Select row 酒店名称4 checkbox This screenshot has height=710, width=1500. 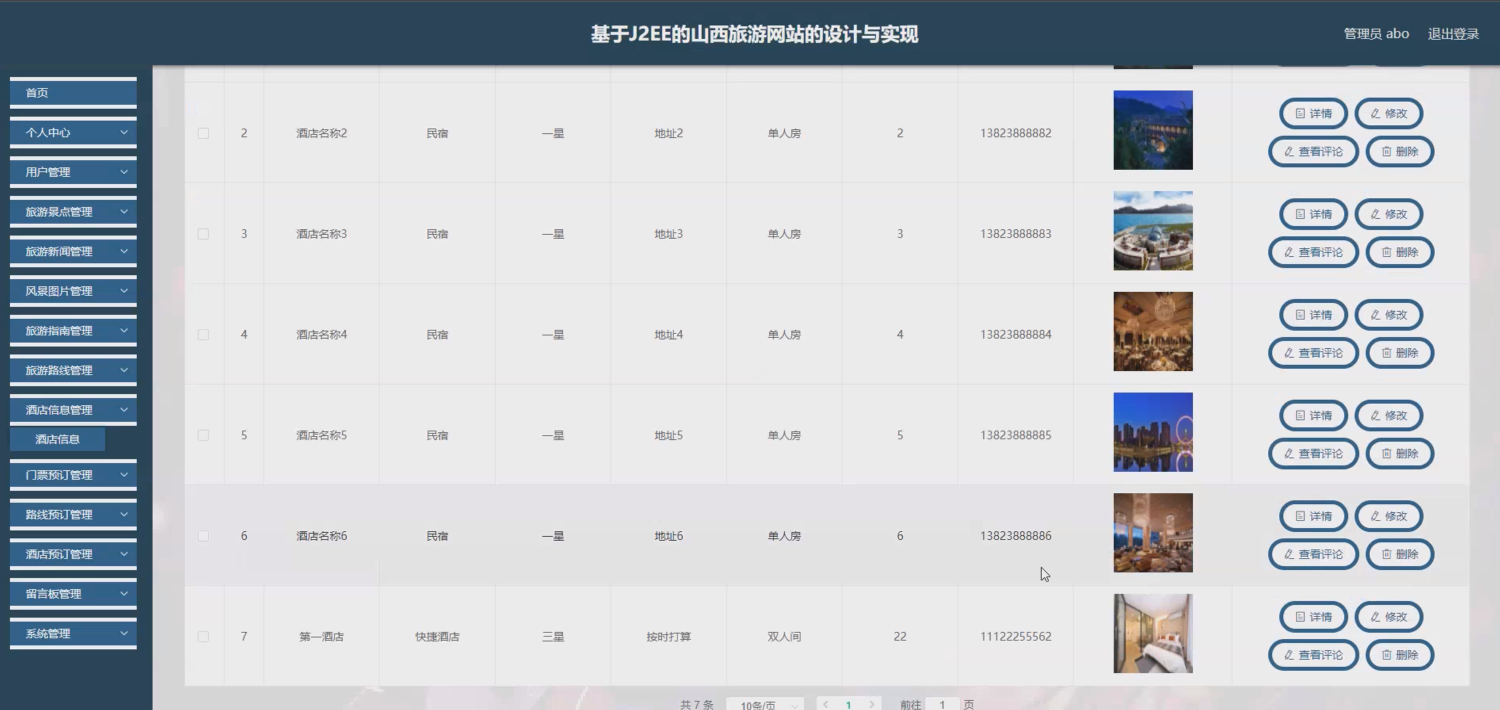pyautogui.click(x=204, y=335)
